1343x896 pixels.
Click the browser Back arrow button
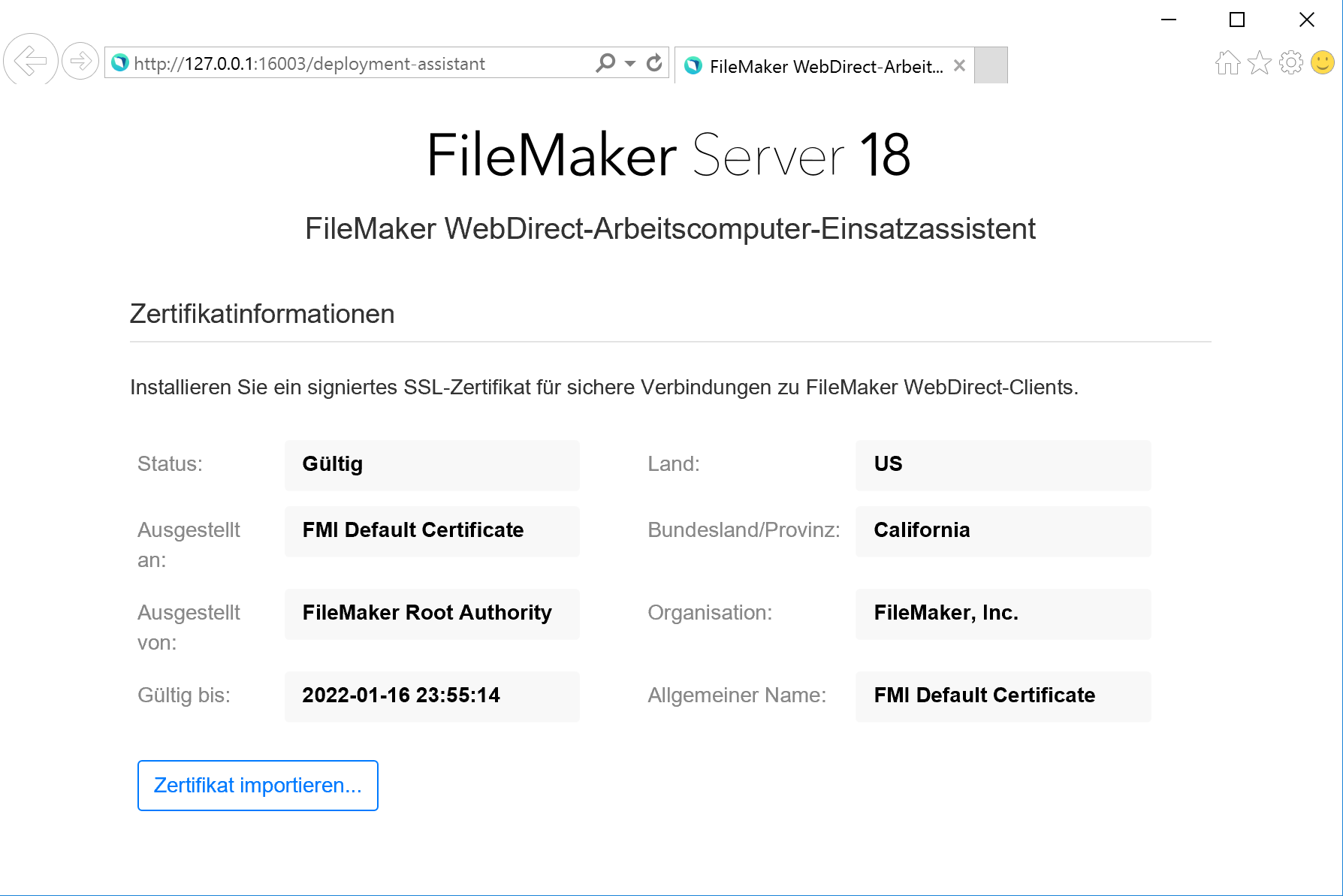pos(31,61)
